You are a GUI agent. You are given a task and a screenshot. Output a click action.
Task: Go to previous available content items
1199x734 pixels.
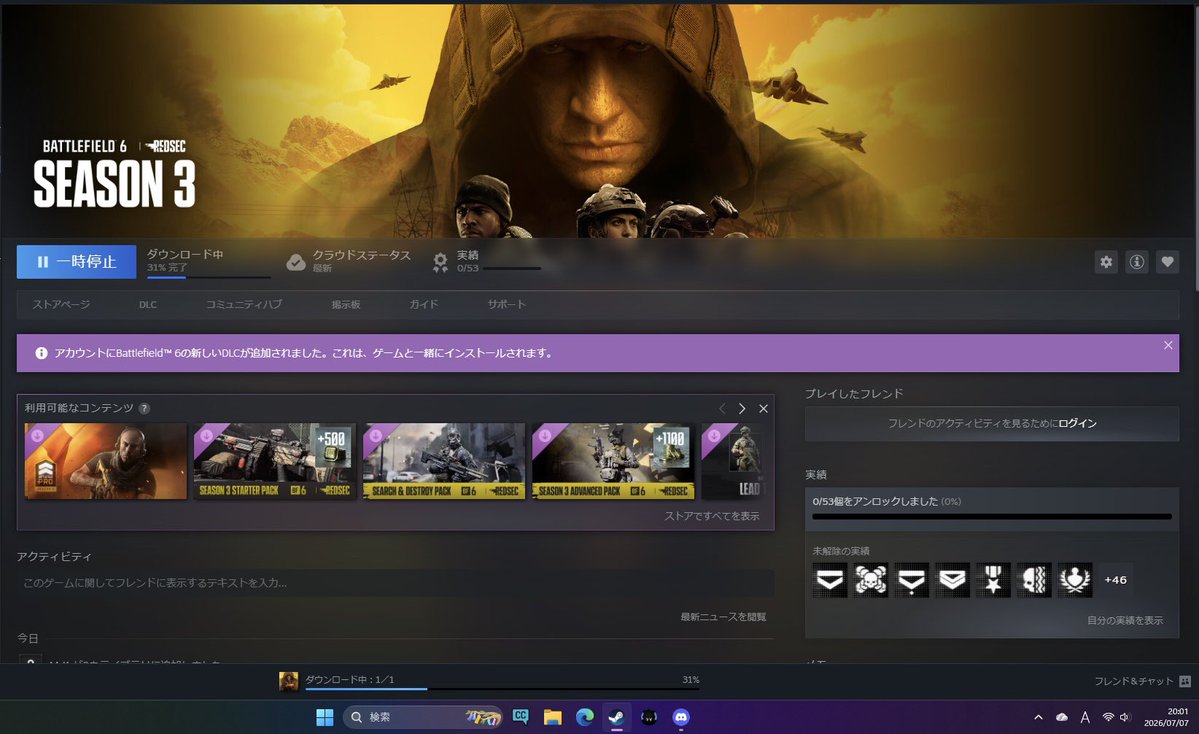[x=722, y=409]
